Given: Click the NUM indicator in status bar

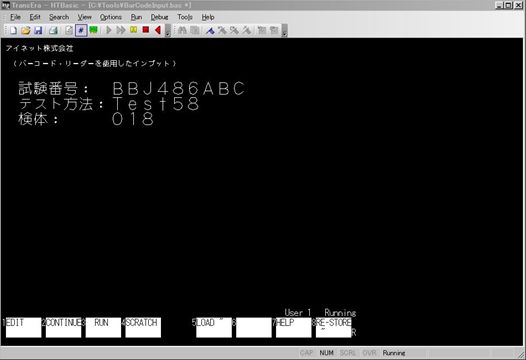Looking at the screenshot, I should 326,353.
